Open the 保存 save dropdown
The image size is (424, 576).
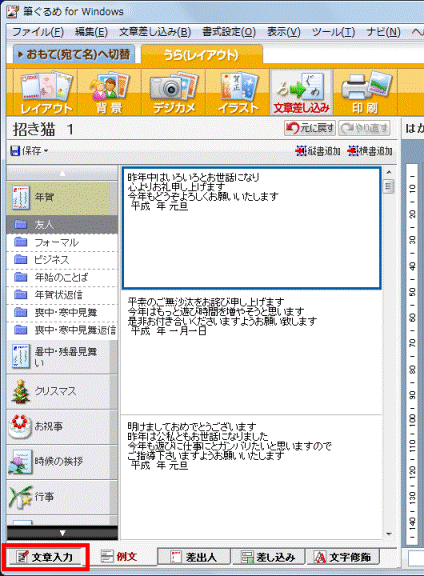pyautogui.click(x=29, y=151)
